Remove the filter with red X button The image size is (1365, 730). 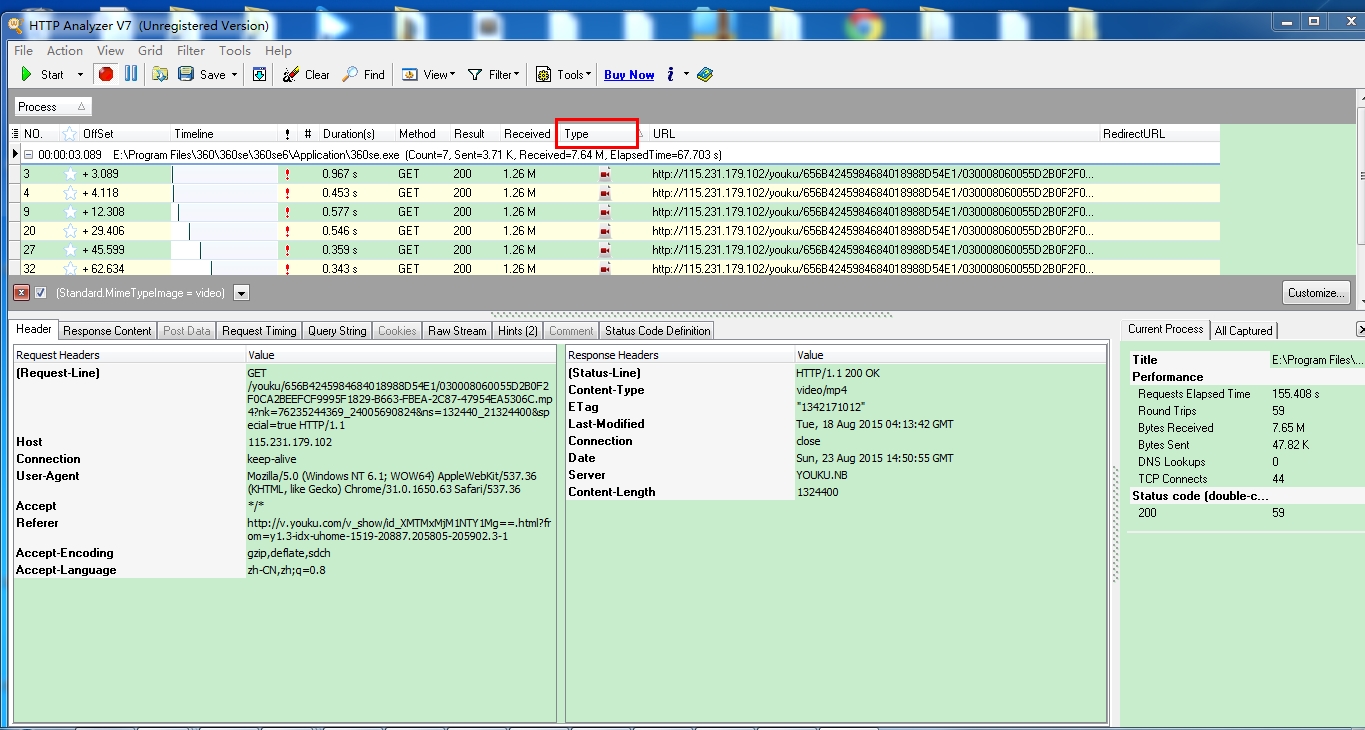click(21, 293)
